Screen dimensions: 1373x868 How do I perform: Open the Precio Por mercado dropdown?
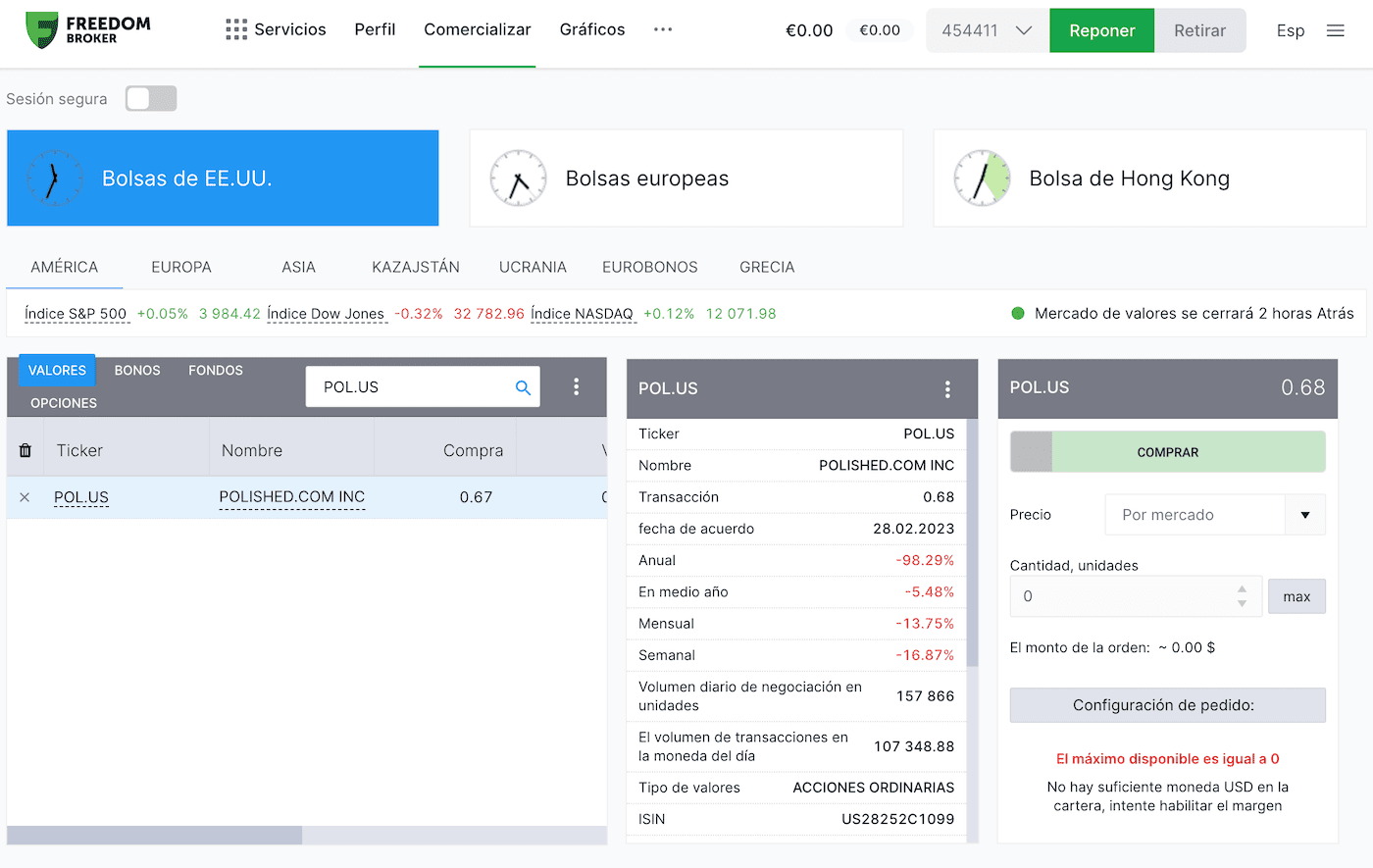click(x=1215, y=515)
